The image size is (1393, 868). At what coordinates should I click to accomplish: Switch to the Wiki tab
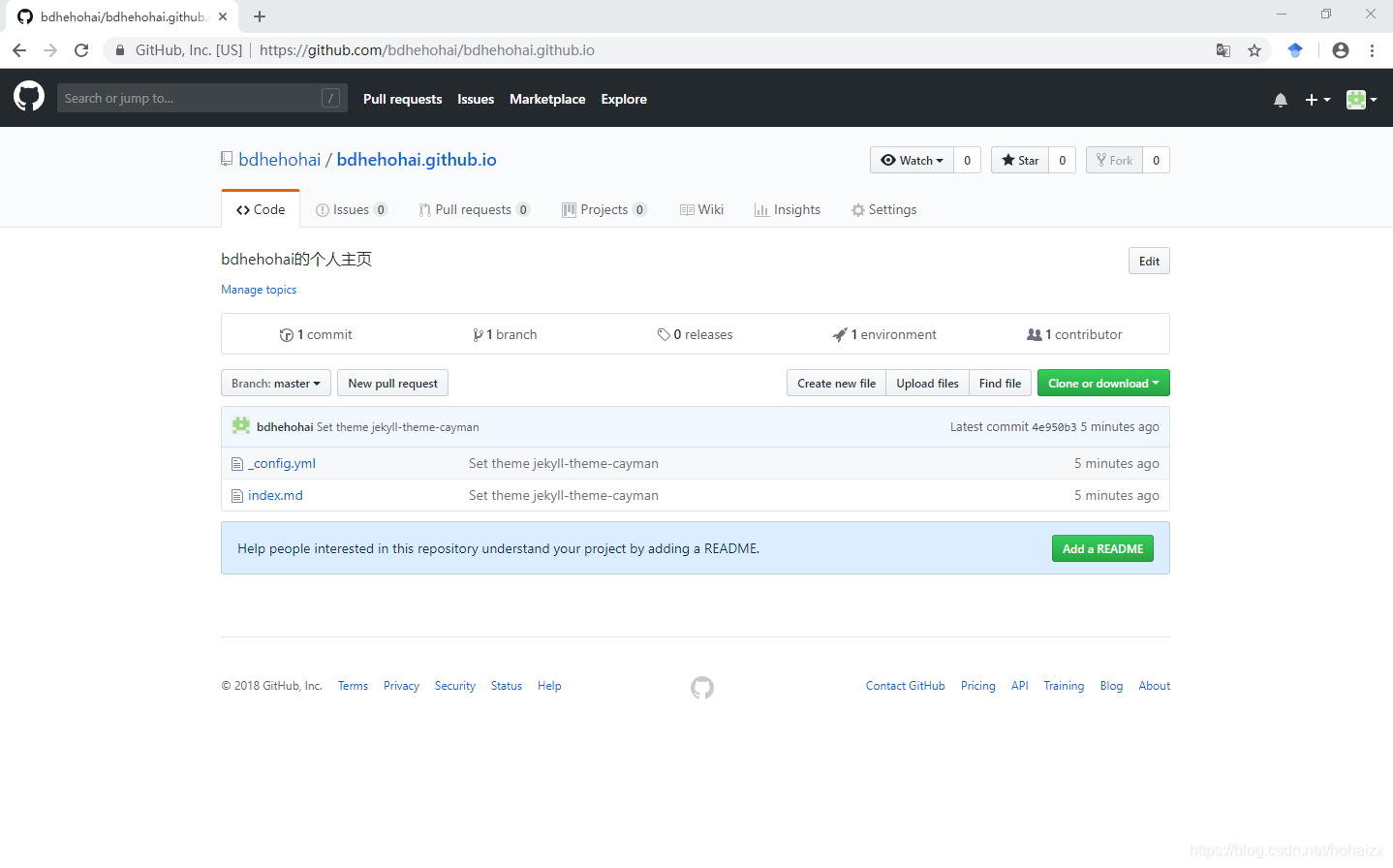point(702,209)
